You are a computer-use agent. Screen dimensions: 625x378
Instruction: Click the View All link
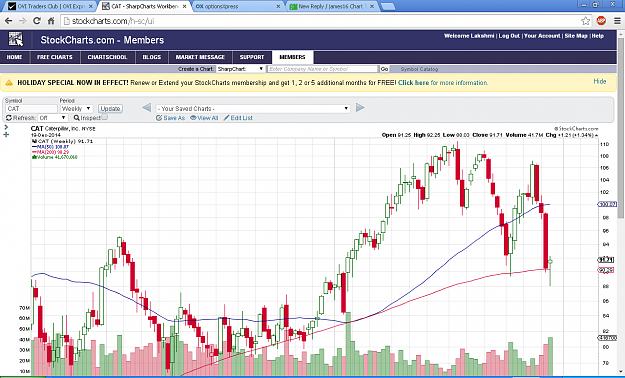[204, 118]
